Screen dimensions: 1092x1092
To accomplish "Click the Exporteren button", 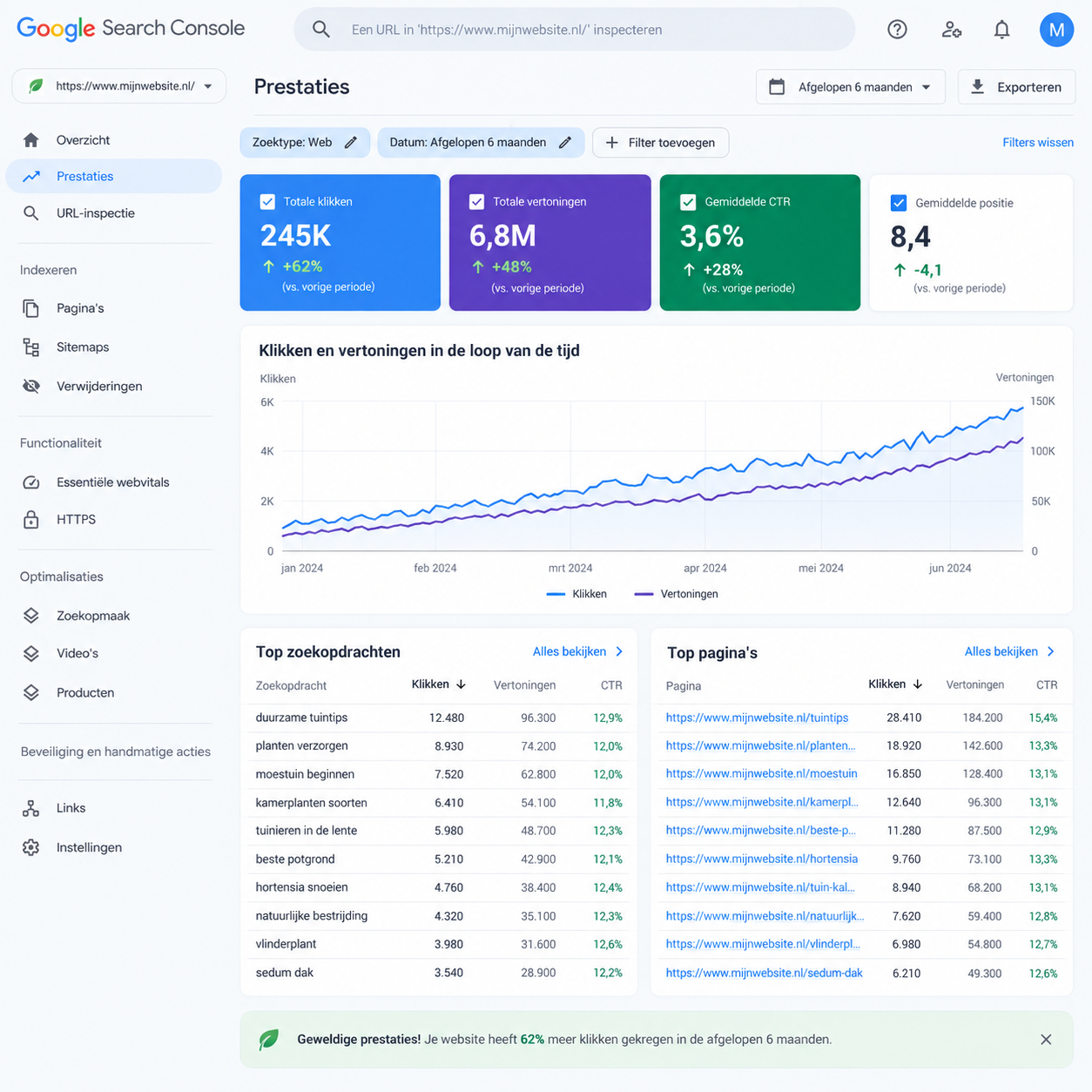I will (1016, 87).
